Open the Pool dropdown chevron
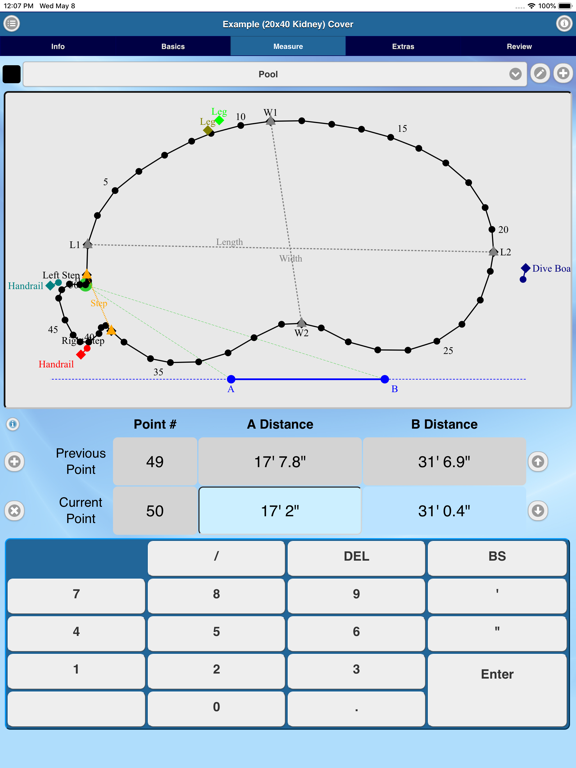 point(515,74)
